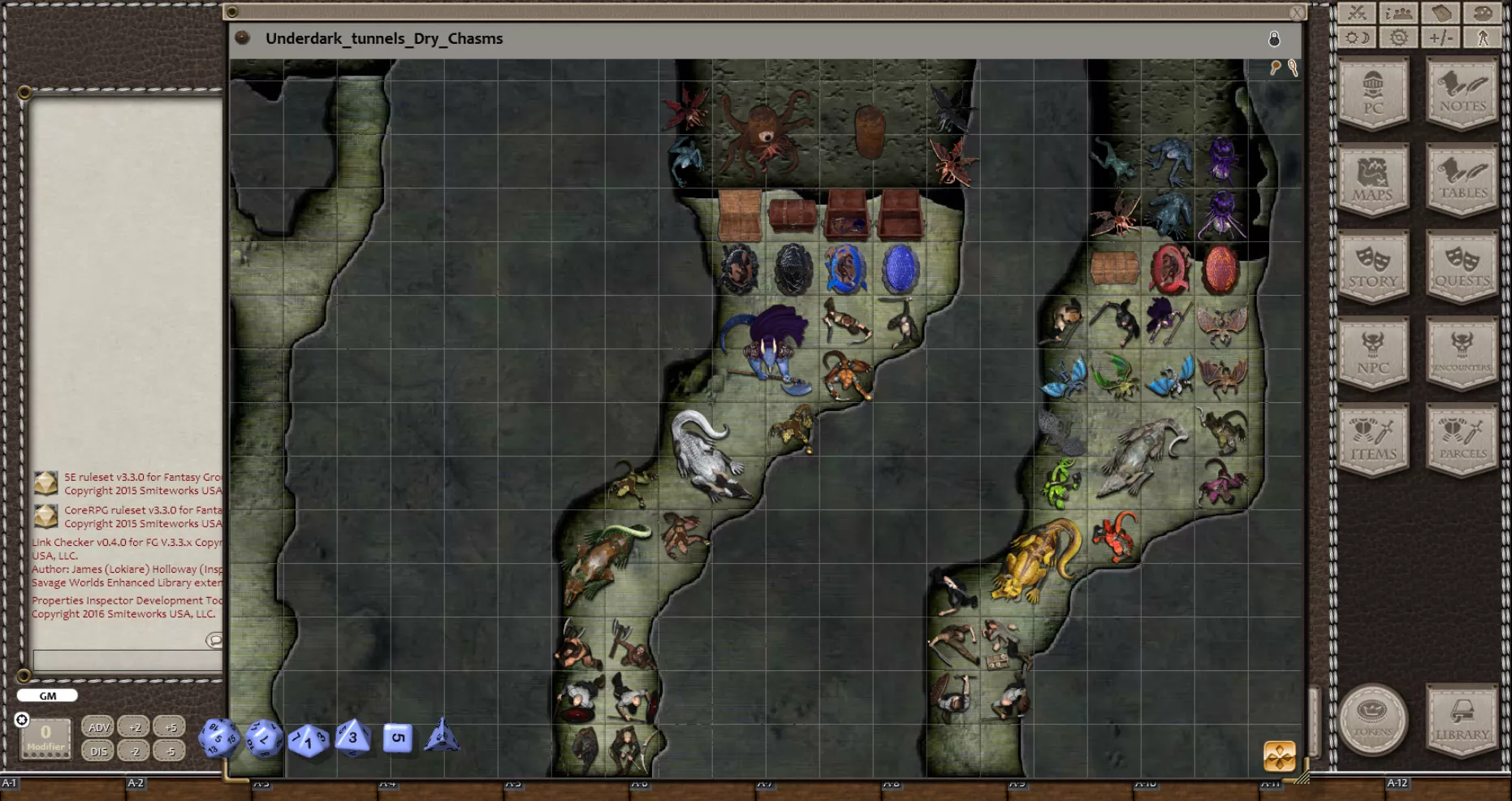Open the Notes sidebar button
The height and width of the screenshot is (801, 1512).
tap(1462, 94)
